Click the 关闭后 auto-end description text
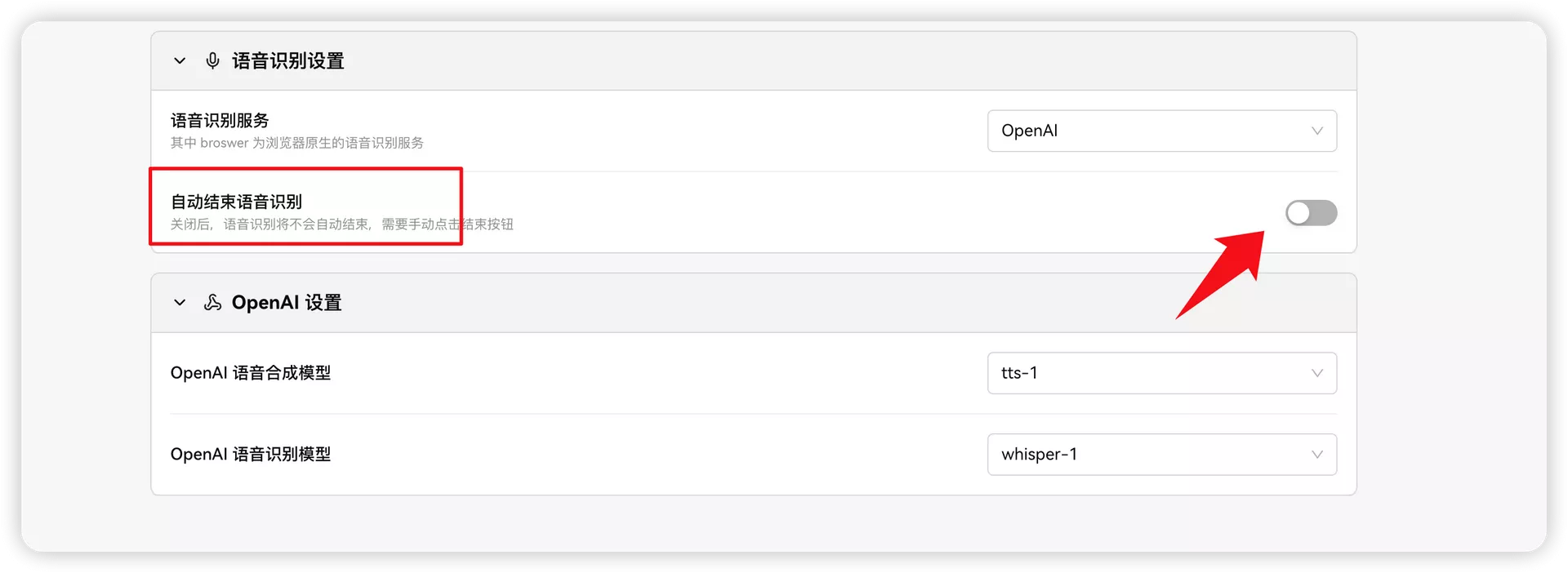 tap(341, 224)
